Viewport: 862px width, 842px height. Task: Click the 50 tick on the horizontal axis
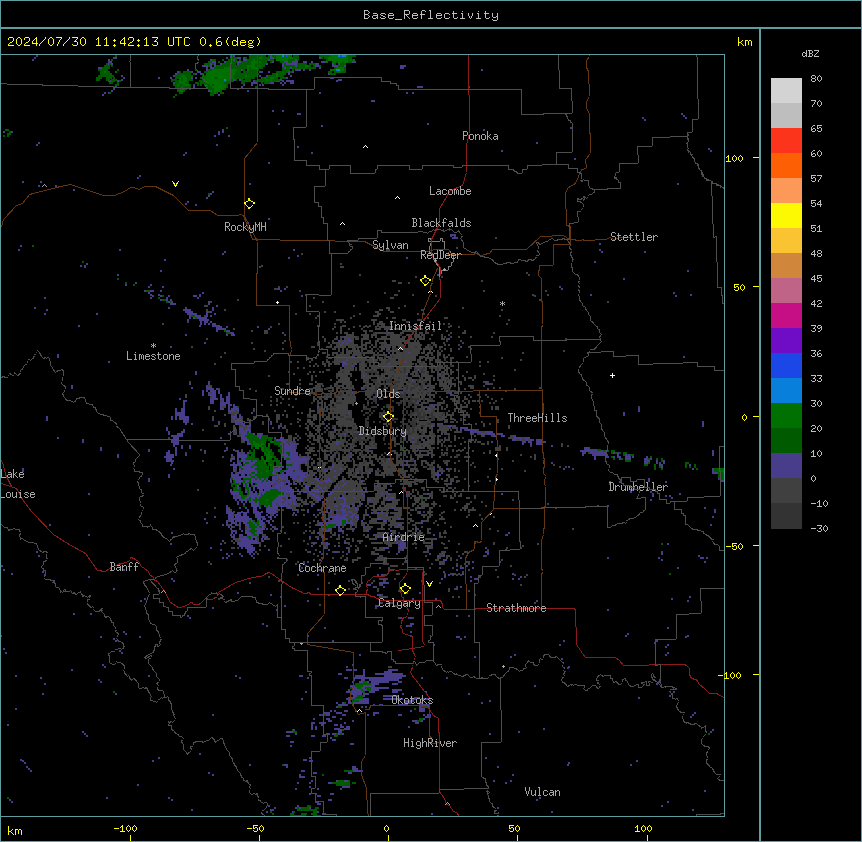(x=514, y=828)
